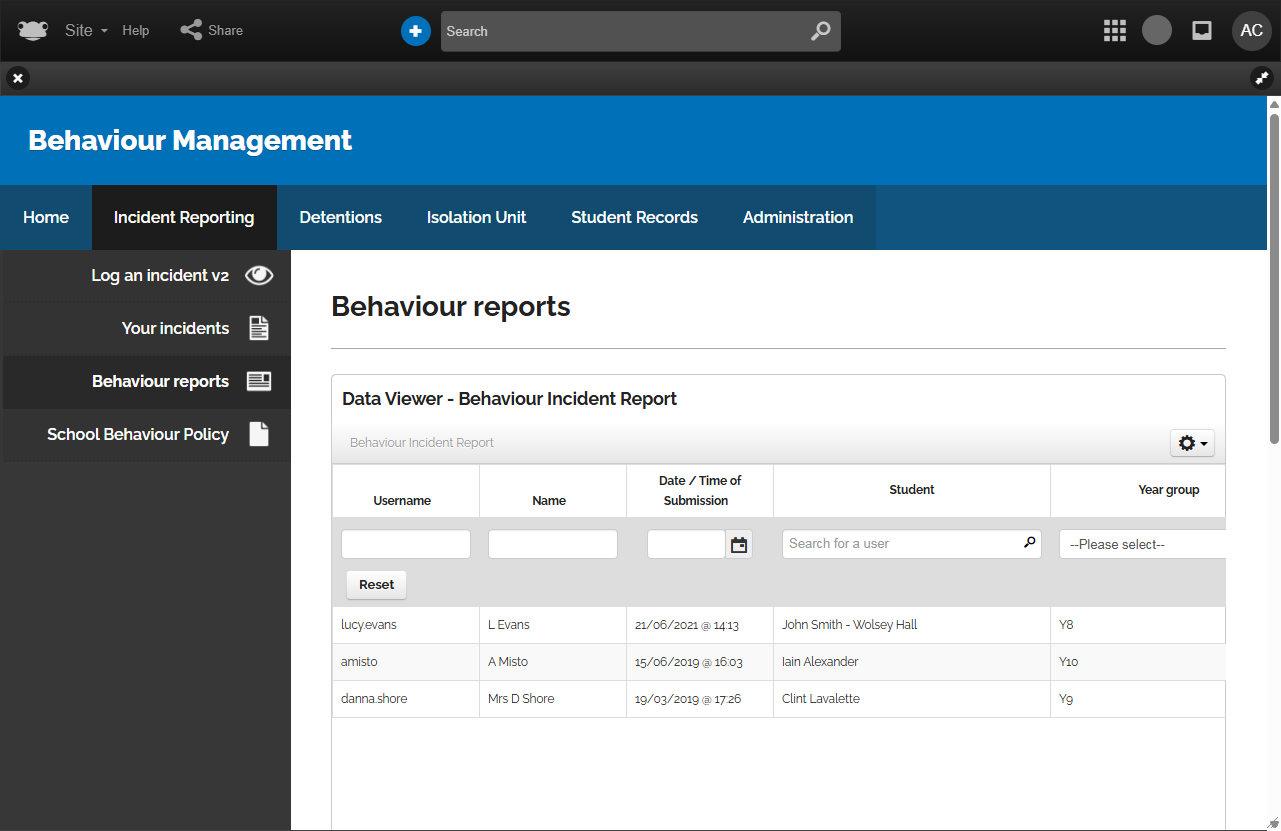Viewport: 1281px width, 831px height.
Task: Click the vertical page scrollbar
Action: pyautogui.click(x=1273, y=270)
